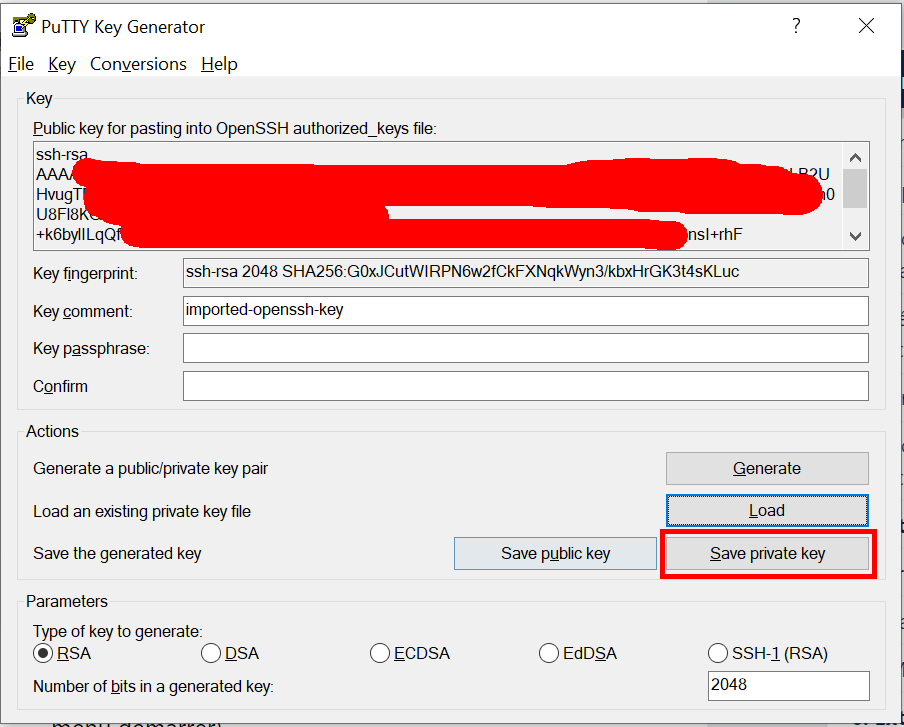Click the public key scrollbar up arrow
The image size is (904, 727).
click(856, 157)
